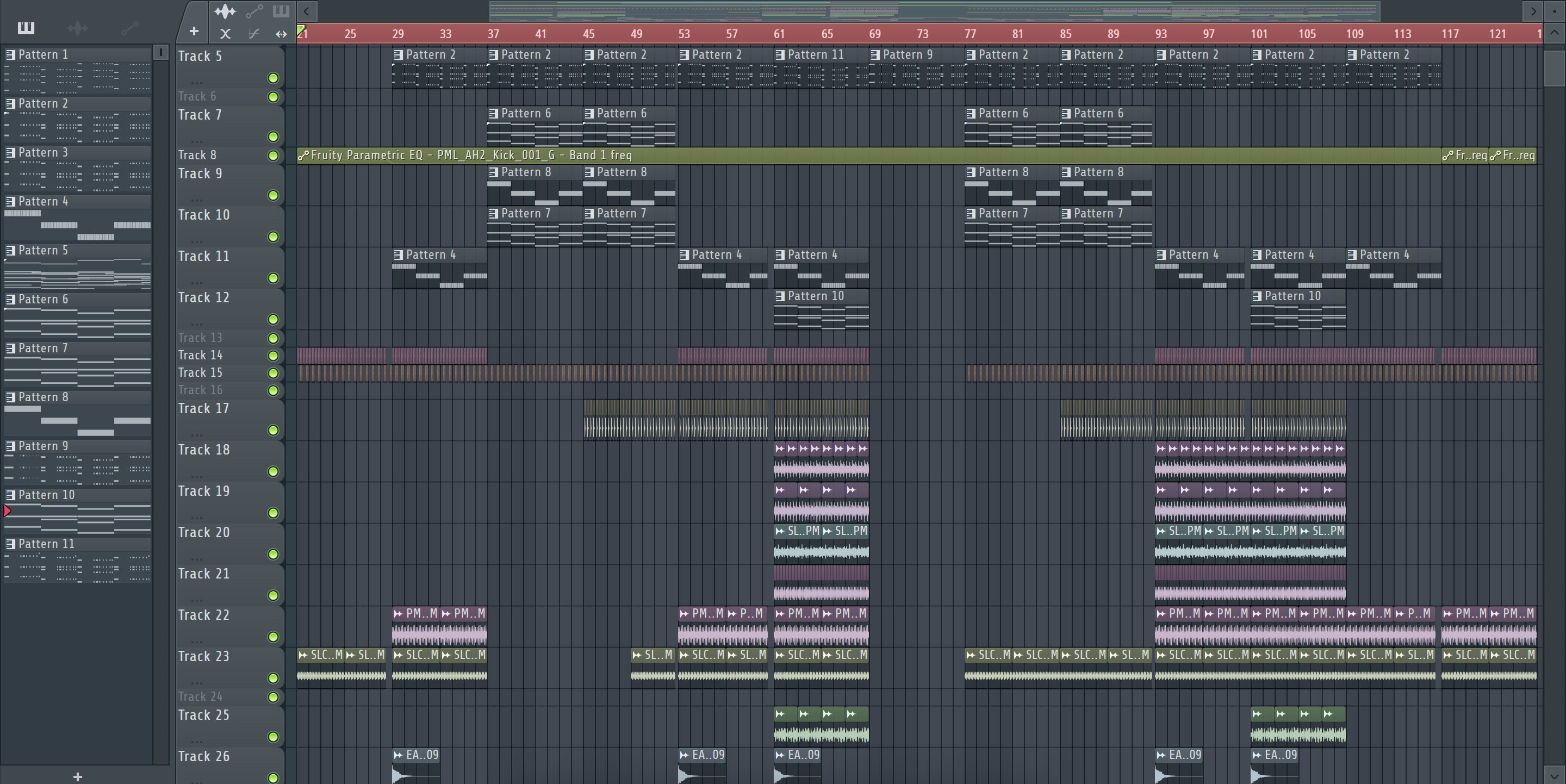
Task: Click the Track 23 header label
Action: coord(204,657)
